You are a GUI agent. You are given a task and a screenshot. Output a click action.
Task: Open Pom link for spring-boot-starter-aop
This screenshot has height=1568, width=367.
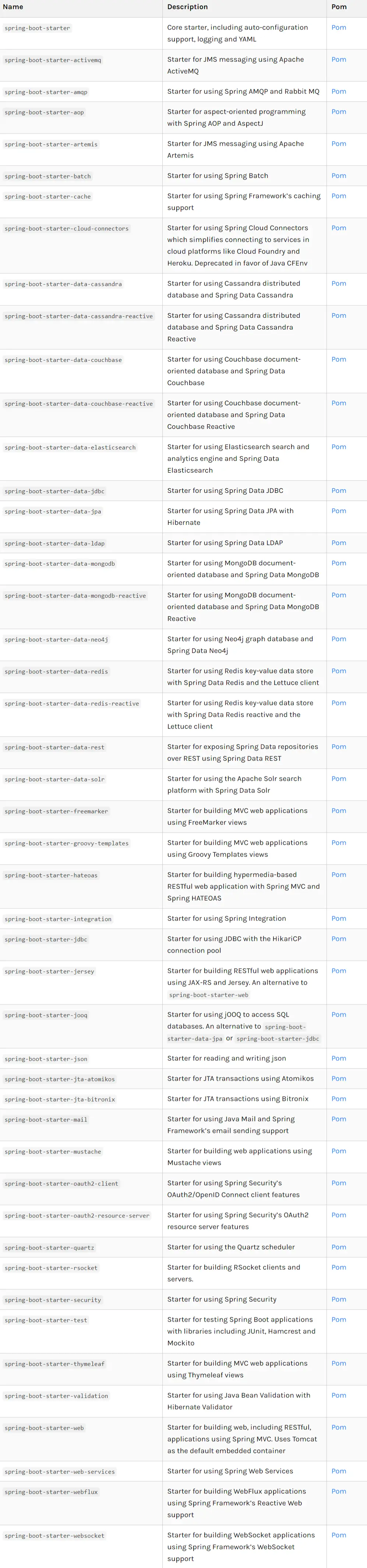pos(338,112)
